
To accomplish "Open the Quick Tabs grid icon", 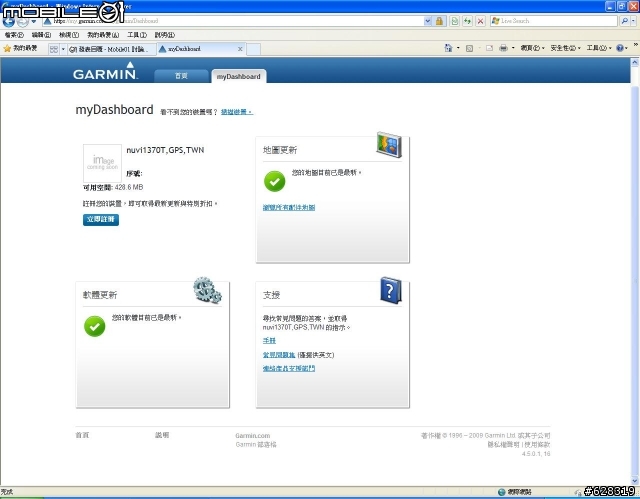I will [x=54, y=49].
